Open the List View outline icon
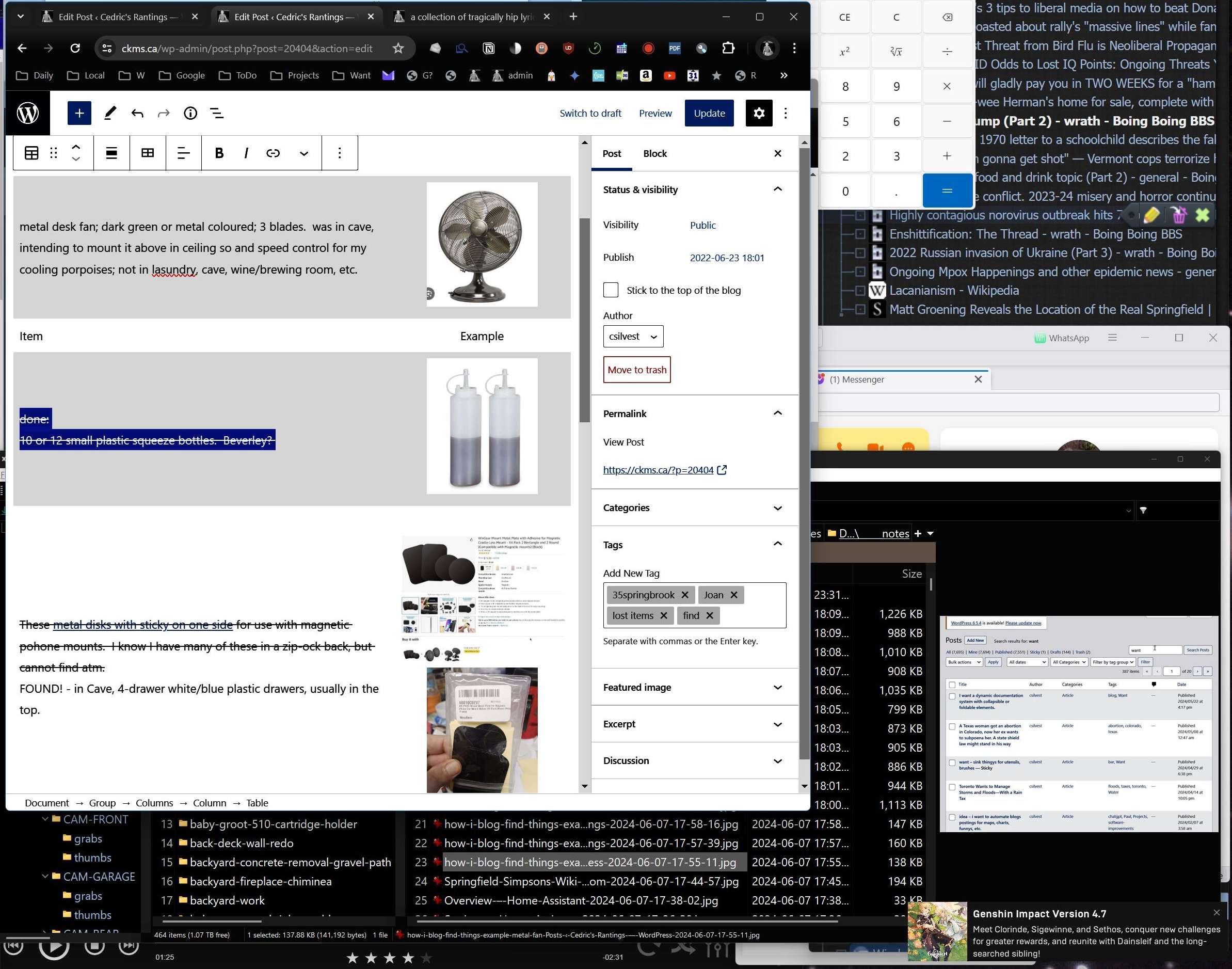 point(217,113)
